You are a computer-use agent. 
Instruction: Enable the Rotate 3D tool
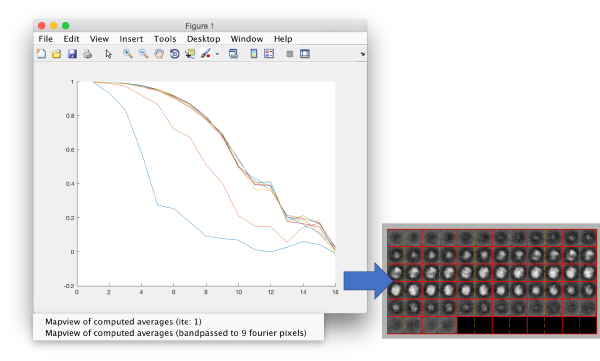coord(174,54)
